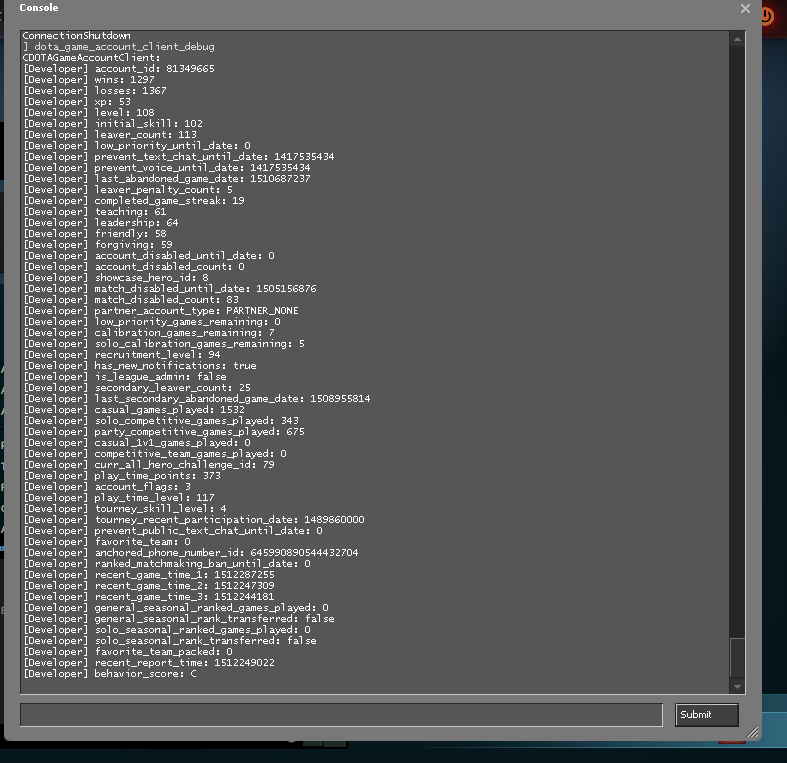787x763 pixels.
Task: Click the console scrollbar thumb
Action: tap(737, 658)
